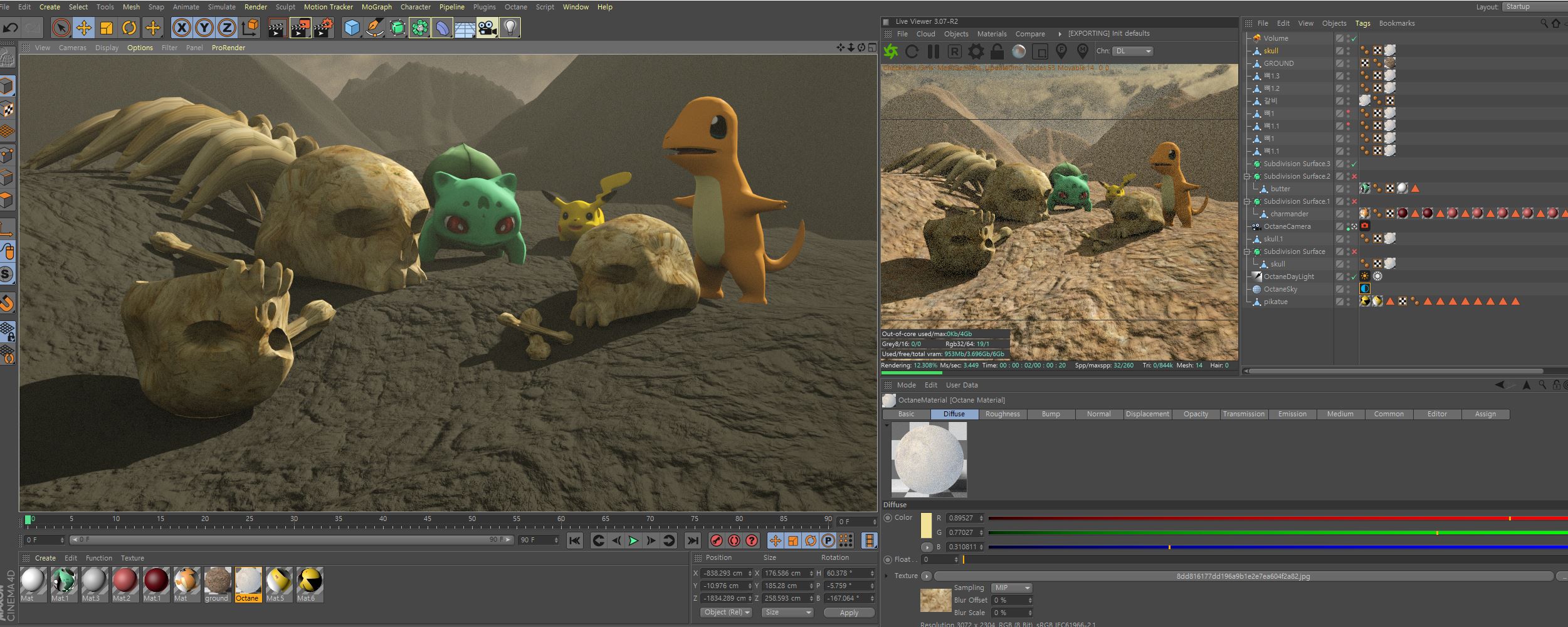Toggle visibility dots for GROUND object
Screen dimensions: 1568x627
pos(1349,63)
